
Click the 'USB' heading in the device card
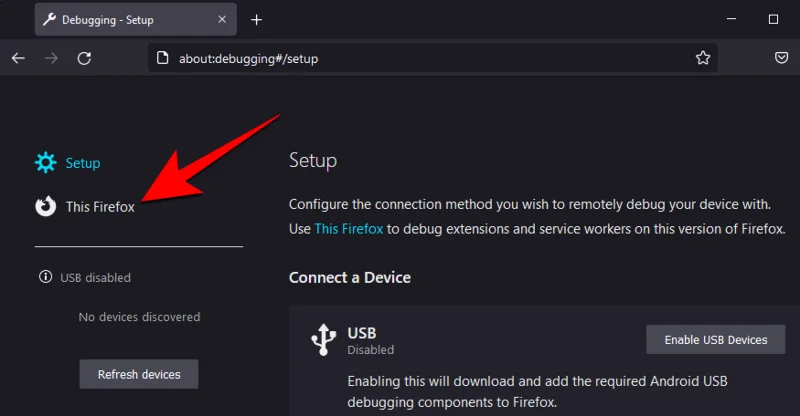(x=362, y=333)
